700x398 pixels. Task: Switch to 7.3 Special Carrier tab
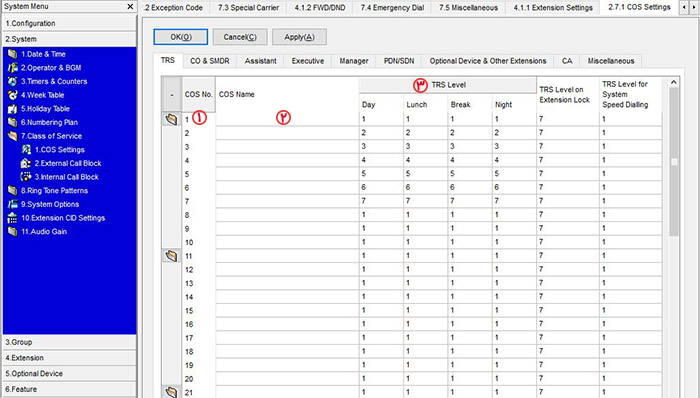coord(248,8)
